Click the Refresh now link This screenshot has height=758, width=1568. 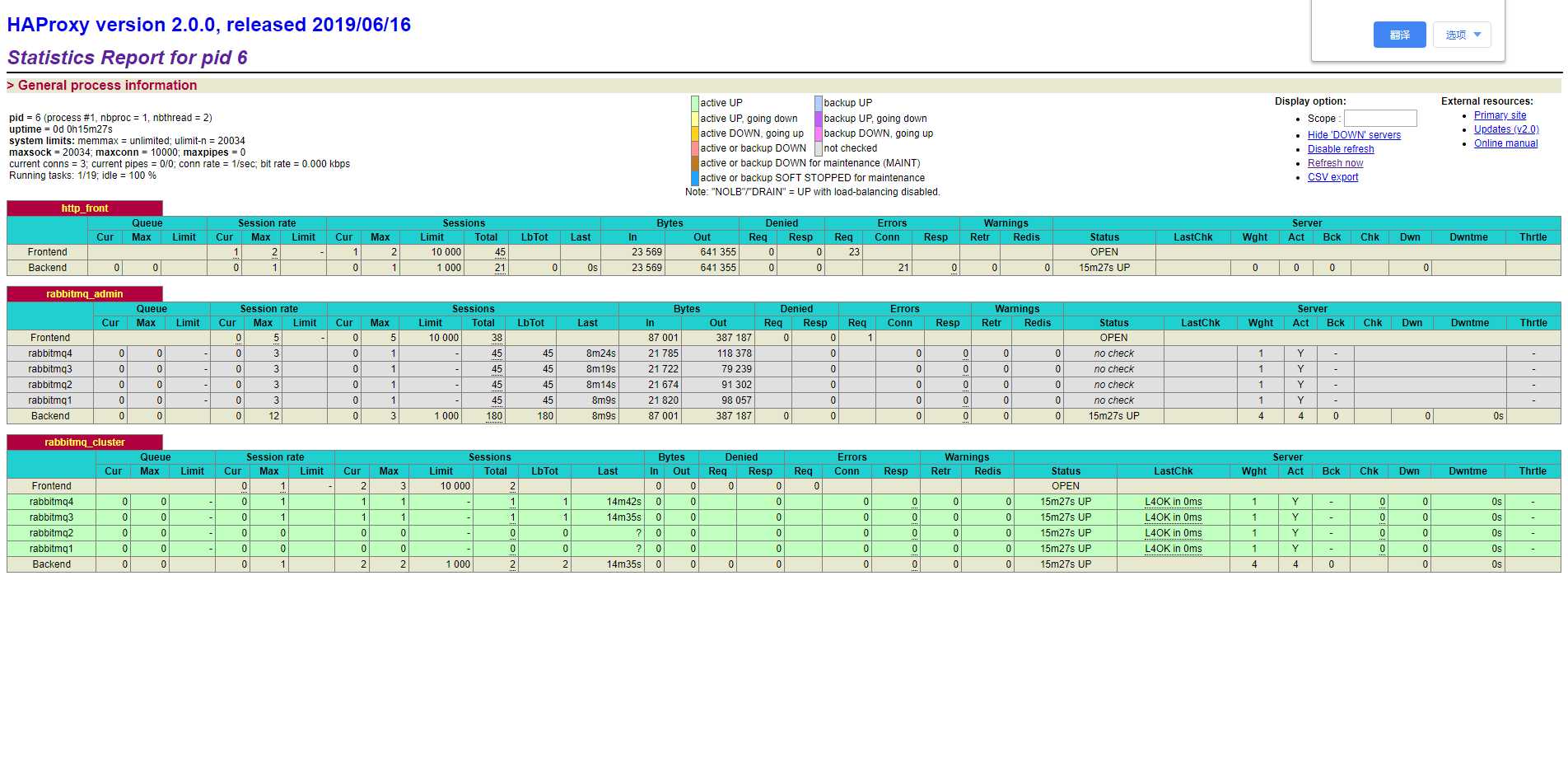pos(1335,163)
